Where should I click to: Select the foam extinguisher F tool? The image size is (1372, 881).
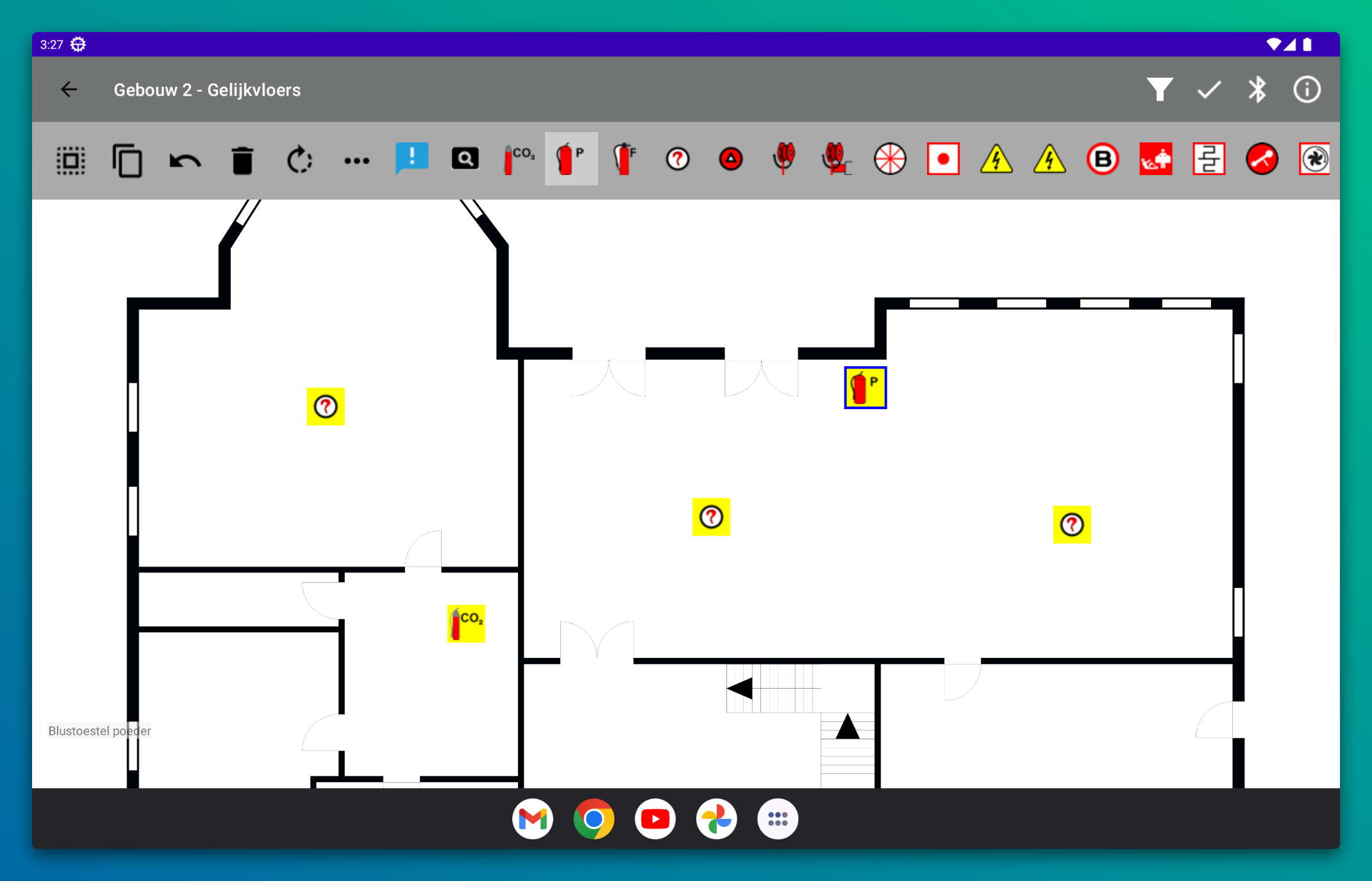[624, 159]
